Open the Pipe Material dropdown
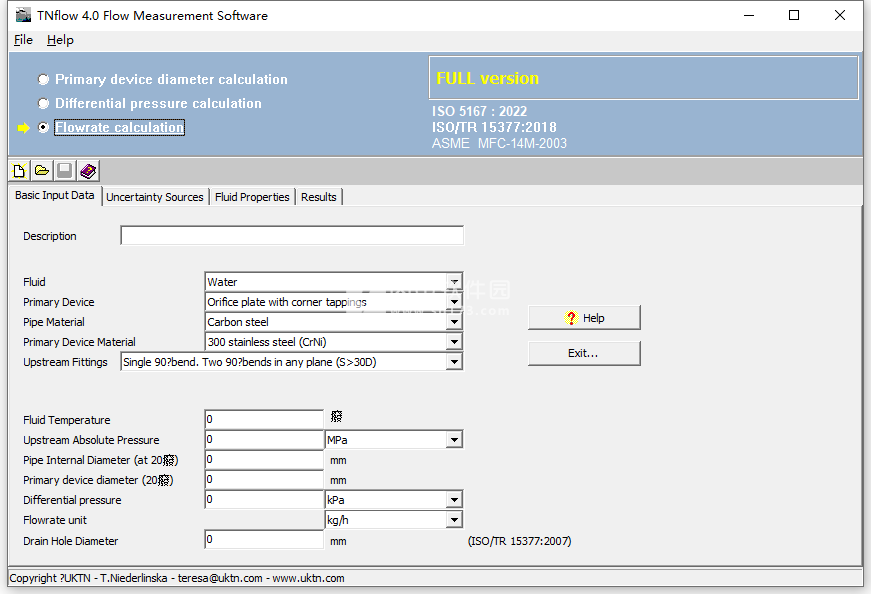This screenshot has height=594, width=871. click(x=454, y=322)
